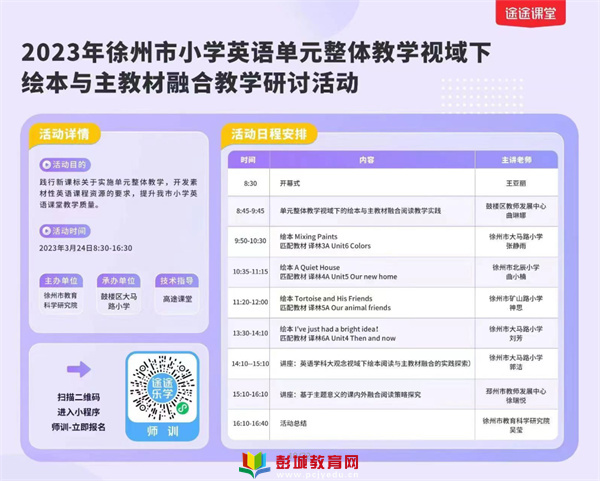Click the 途途乐学 QR code image
This screenshot has height=481, width=600.
coord(162,388)
